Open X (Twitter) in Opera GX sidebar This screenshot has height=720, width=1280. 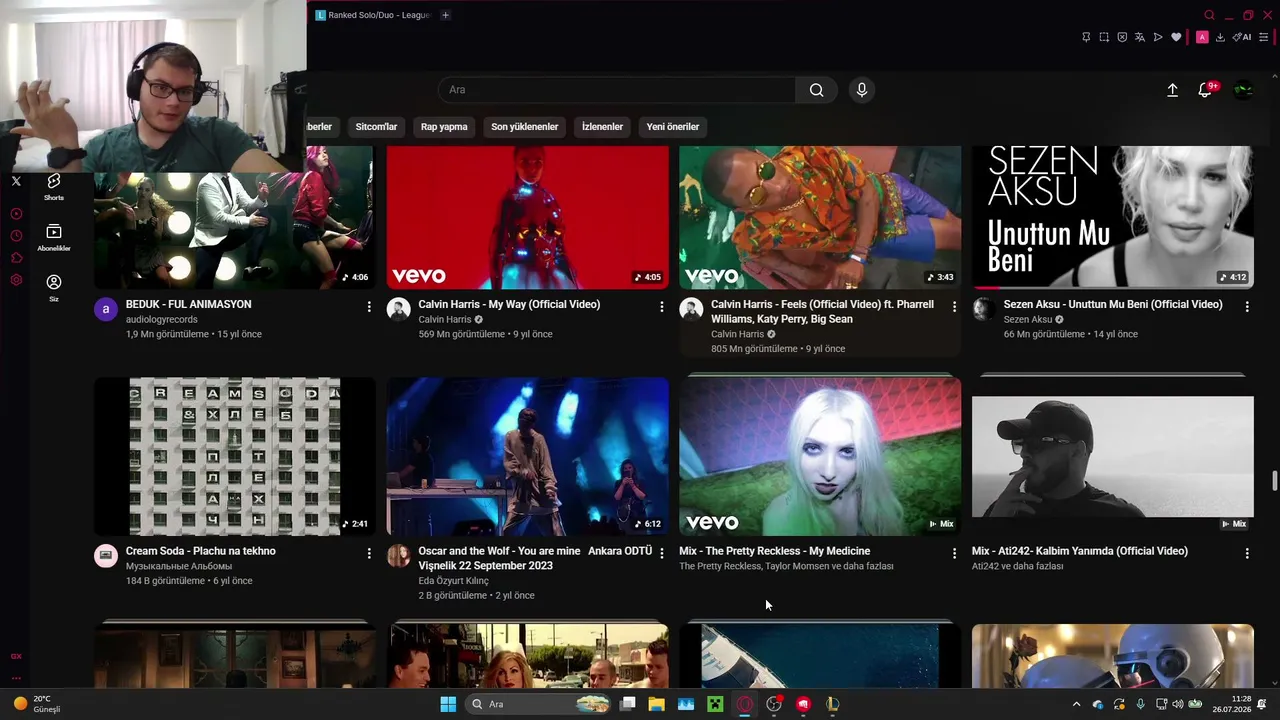click(16, 181)
